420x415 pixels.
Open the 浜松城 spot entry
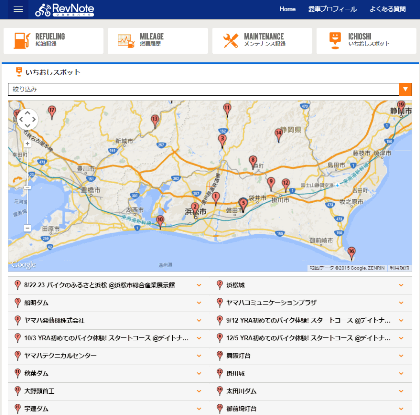[311, 285]
